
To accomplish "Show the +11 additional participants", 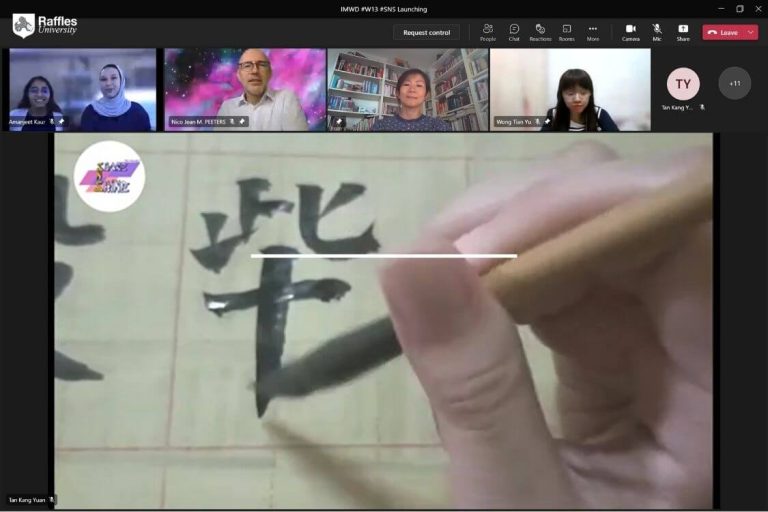I will pos(735,83).
